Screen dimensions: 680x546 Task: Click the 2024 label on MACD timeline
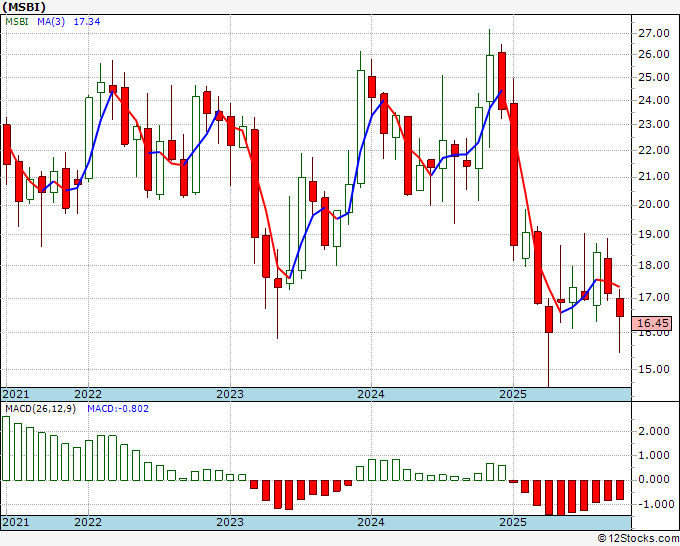pyautogui.click(x=371, y=522)
